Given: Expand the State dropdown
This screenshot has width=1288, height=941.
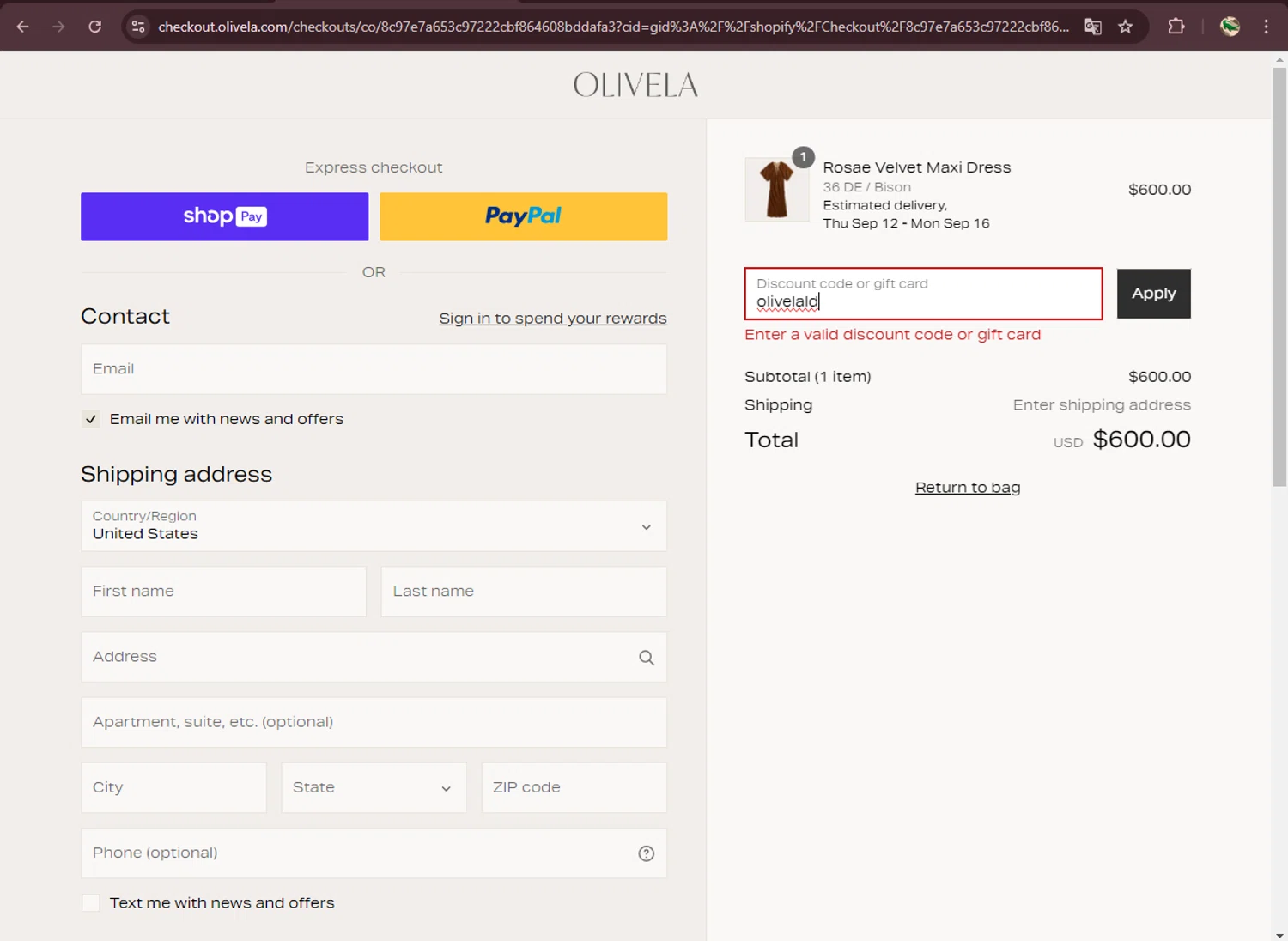Looking at the screenshot, I should (374, 788).
